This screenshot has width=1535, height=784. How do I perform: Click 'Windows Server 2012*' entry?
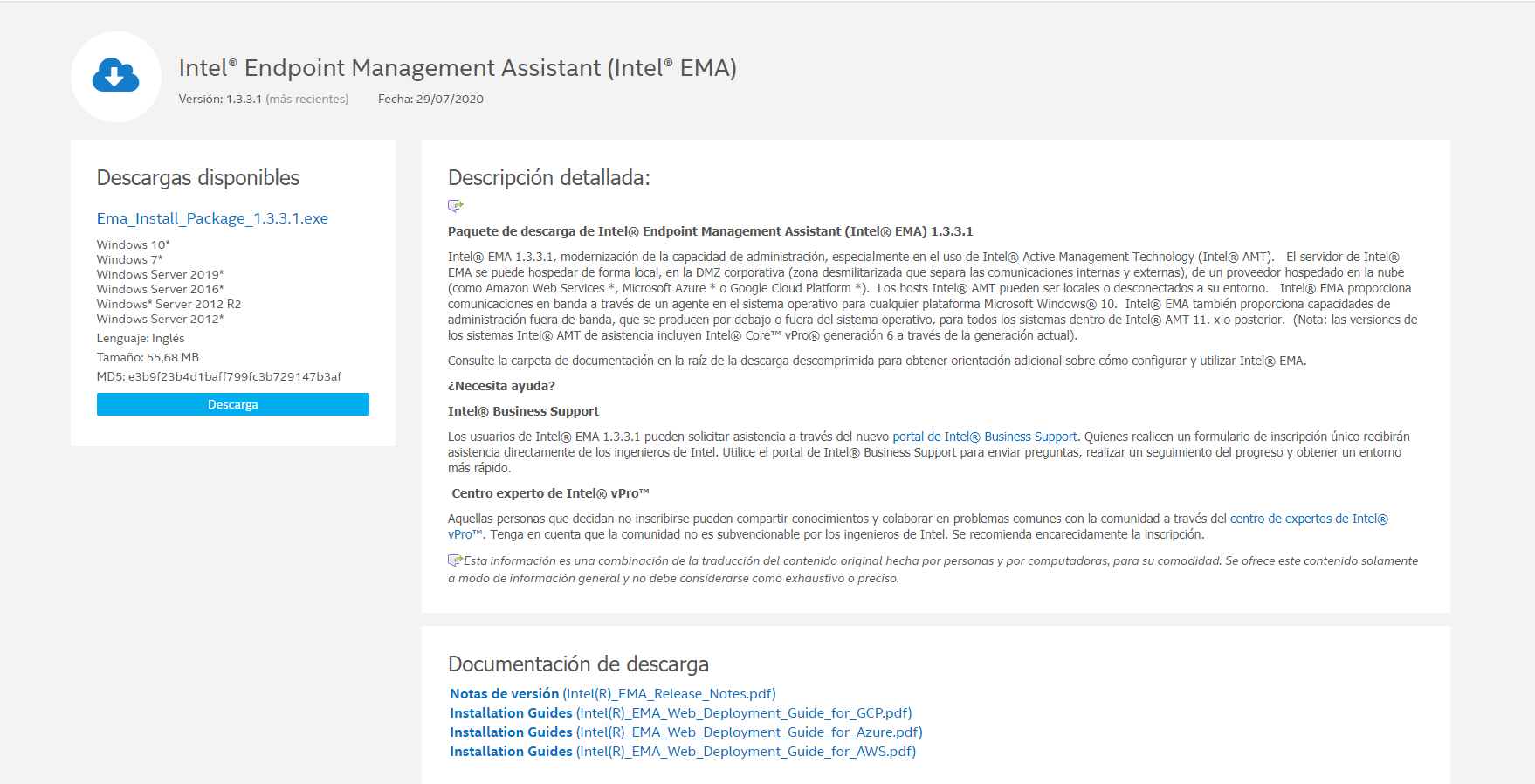pyautogui.click(x=161, y=320)
